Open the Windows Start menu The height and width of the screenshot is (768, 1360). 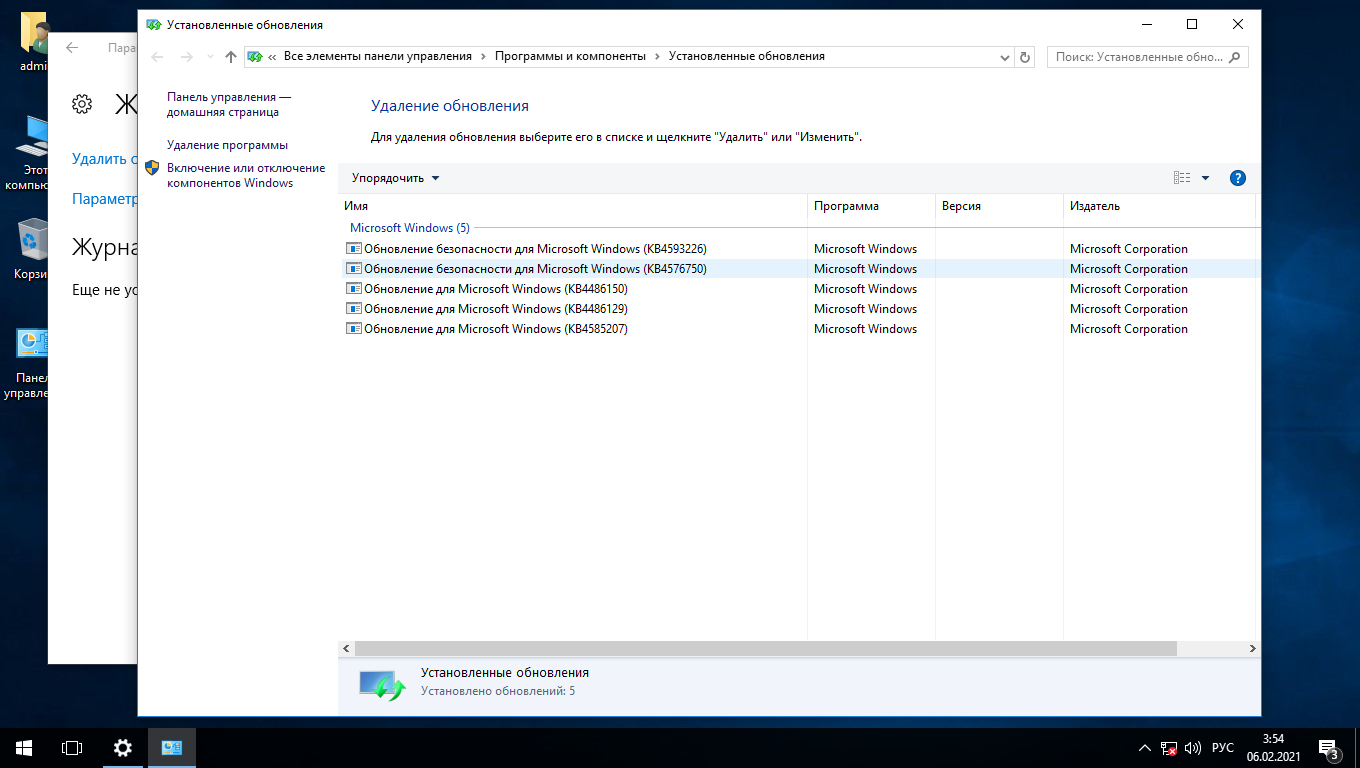(x=24, y=748)
